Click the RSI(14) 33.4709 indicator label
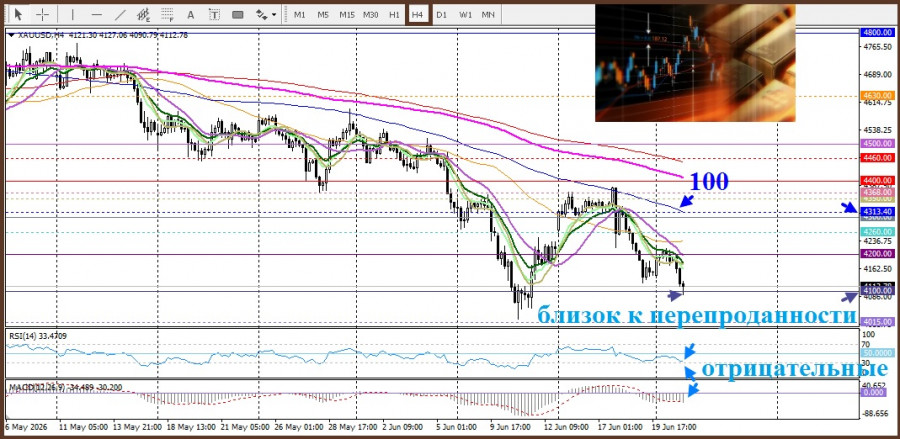Viewport: 900px width, 439px height. click(x=38, y=335)
